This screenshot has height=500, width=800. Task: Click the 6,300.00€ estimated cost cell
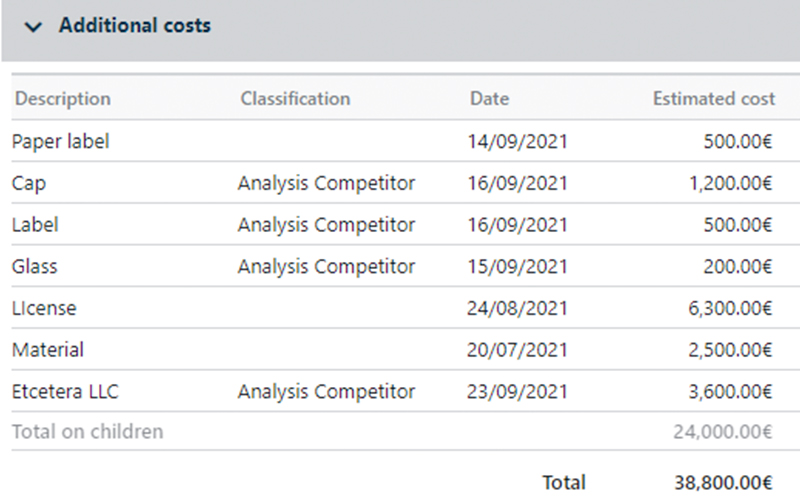729,309
